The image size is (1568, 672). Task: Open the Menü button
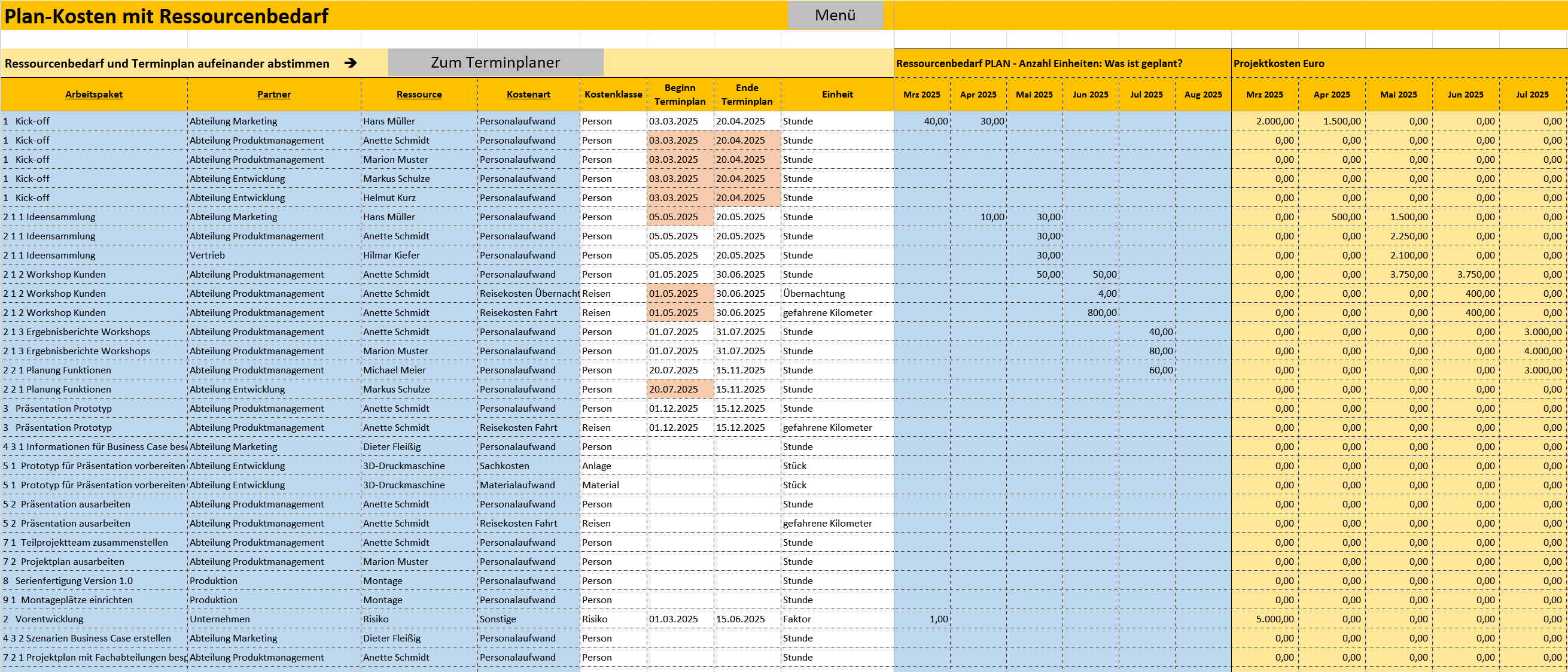[x=835, y=15]
